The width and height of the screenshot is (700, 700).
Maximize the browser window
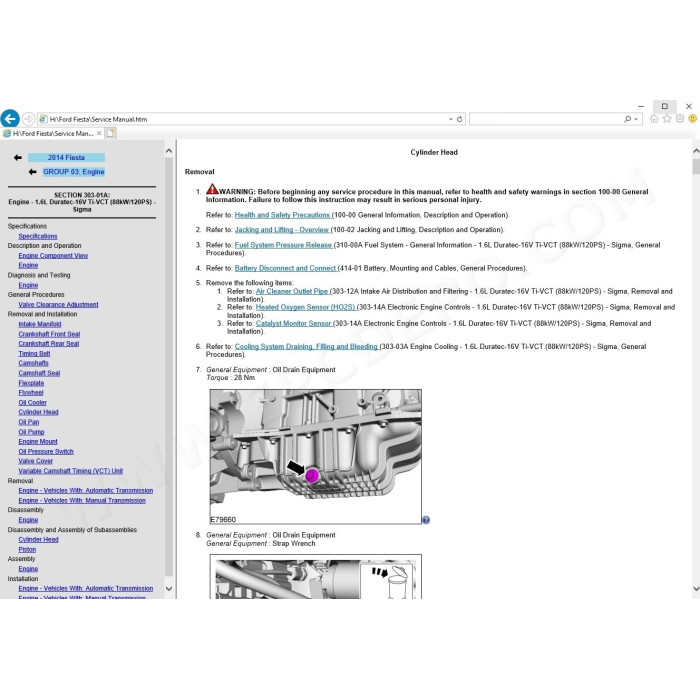click(665, 106)
